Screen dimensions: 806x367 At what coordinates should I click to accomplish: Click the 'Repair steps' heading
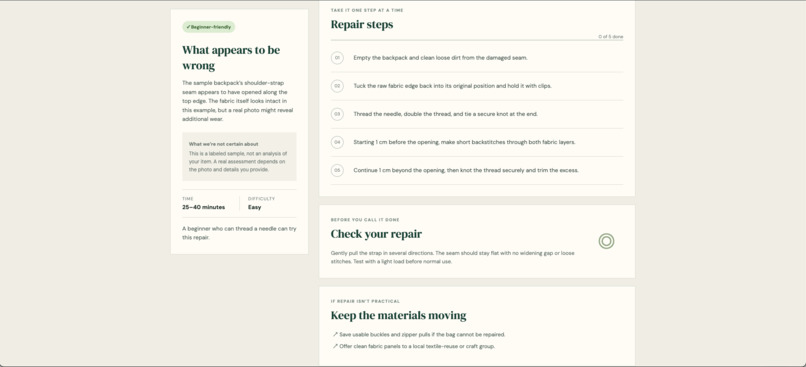pyautogui.click(x=362, y=24)
